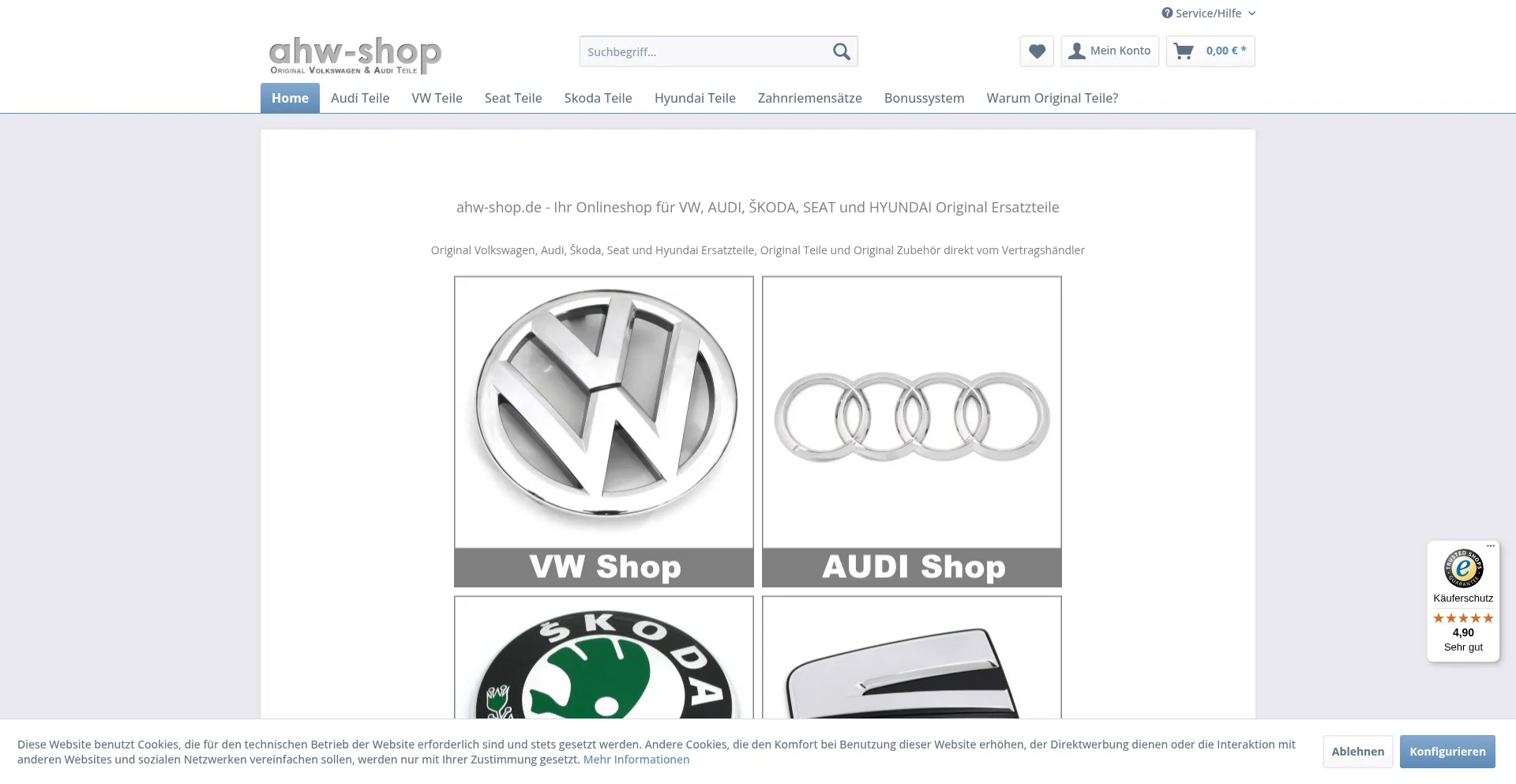This screenshot has width=1516, height=784.
Task: Expand the Service/Hilfe dropdown
Action: pos(1209,13)
